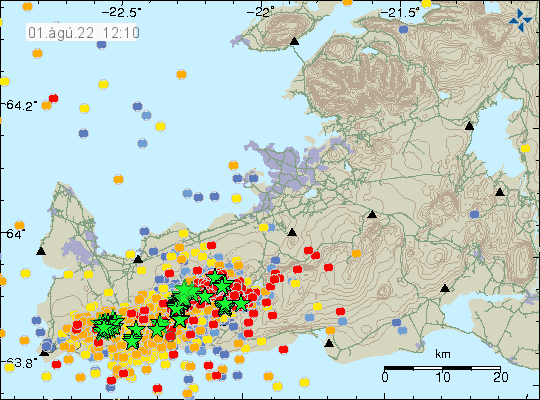Select the -21.5° longitude label
This screenshot has width=540, height=400.
pyautogui.click(x=400, y=13)
